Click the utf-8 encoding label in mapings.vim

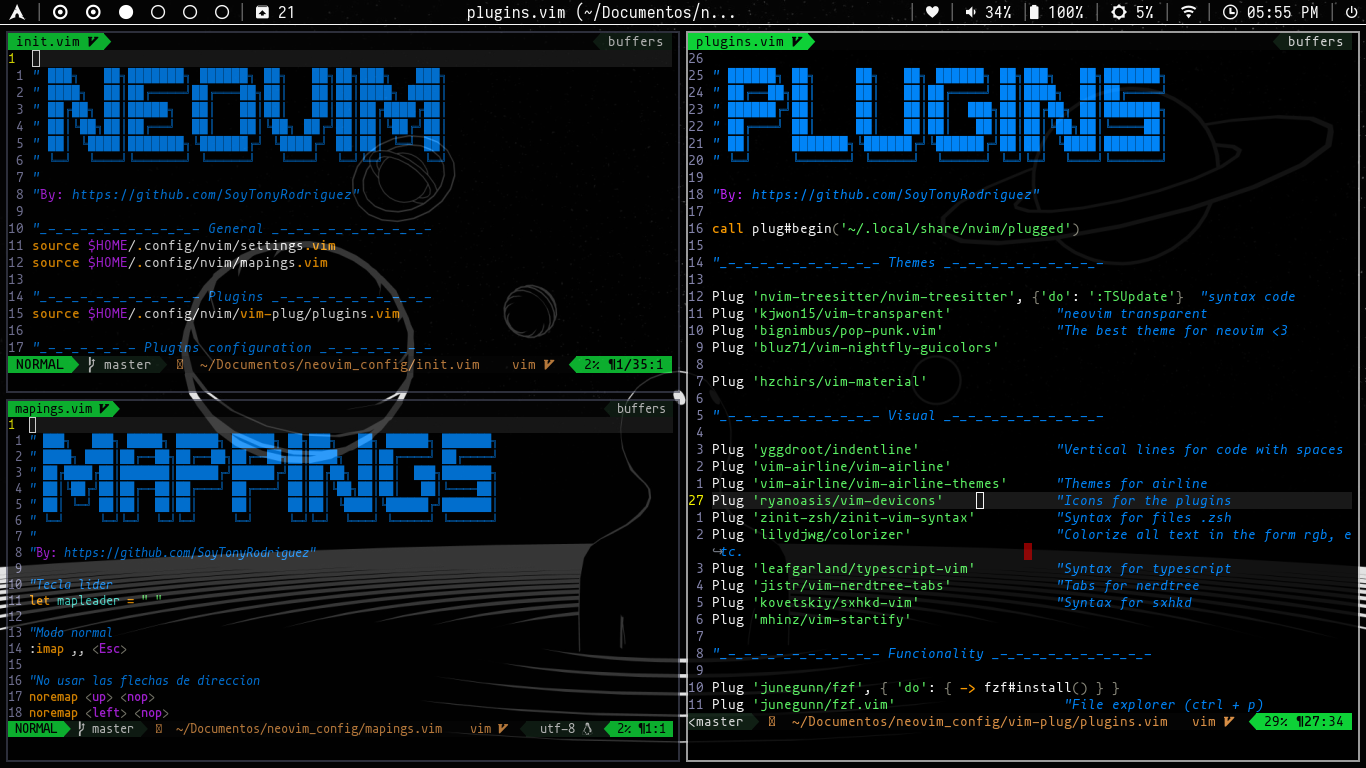point(557,729)
